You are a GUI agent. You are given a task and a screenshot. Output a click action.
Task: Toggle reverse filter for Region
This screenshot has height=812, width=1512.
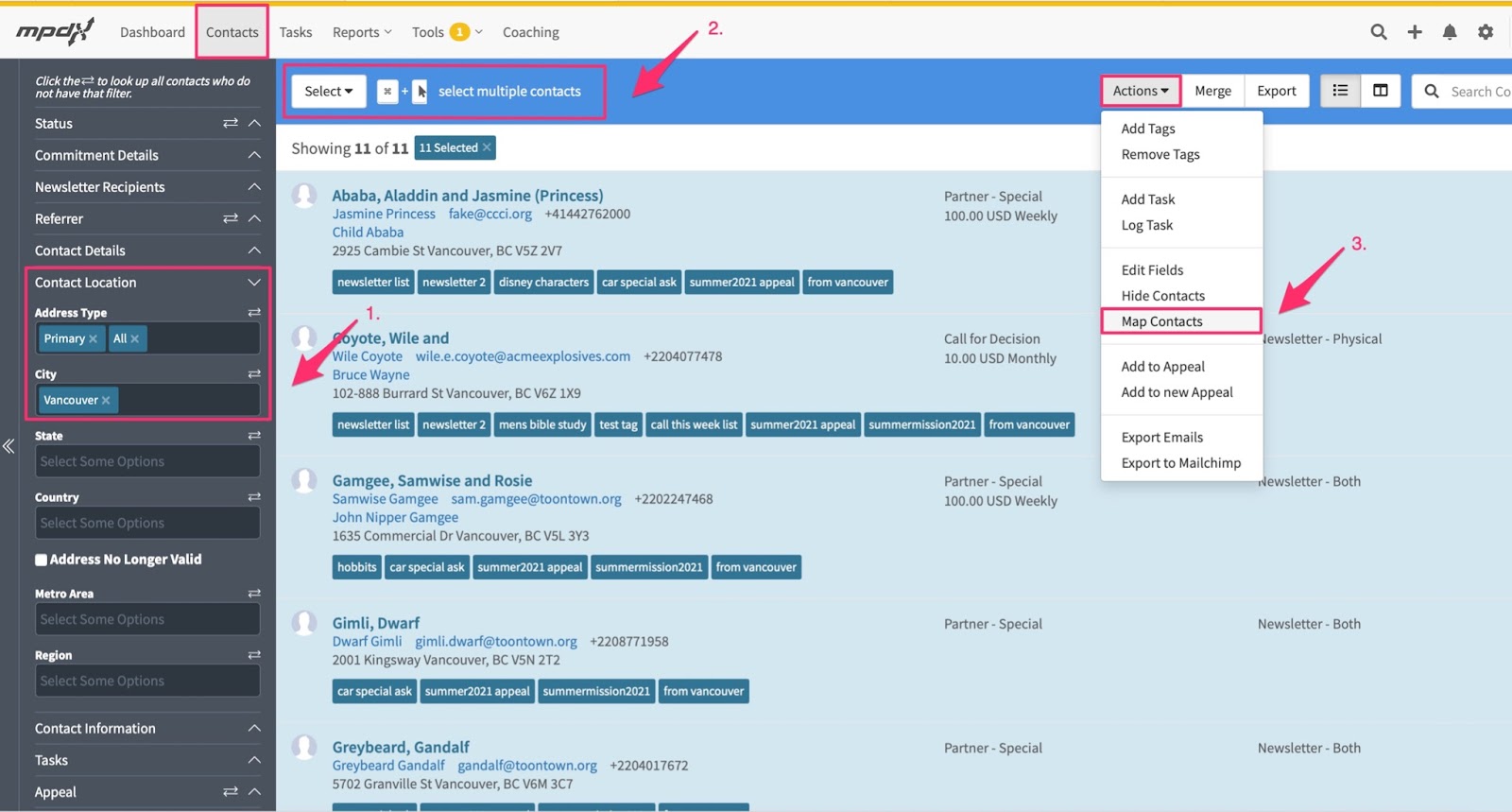[x=254, y=655]
